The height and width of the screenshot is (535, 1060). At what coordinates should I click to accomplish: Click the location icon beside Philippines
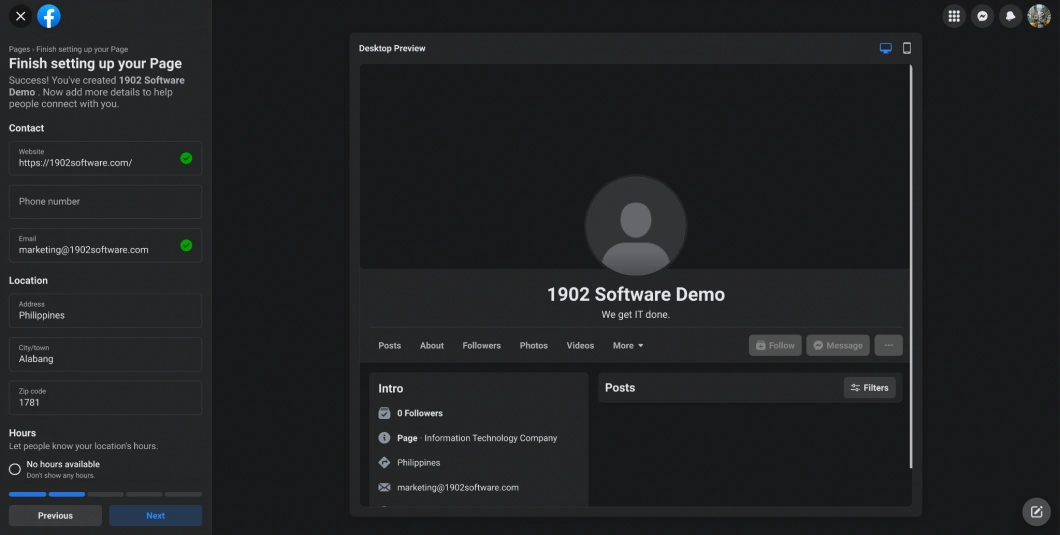click(384, 463)
